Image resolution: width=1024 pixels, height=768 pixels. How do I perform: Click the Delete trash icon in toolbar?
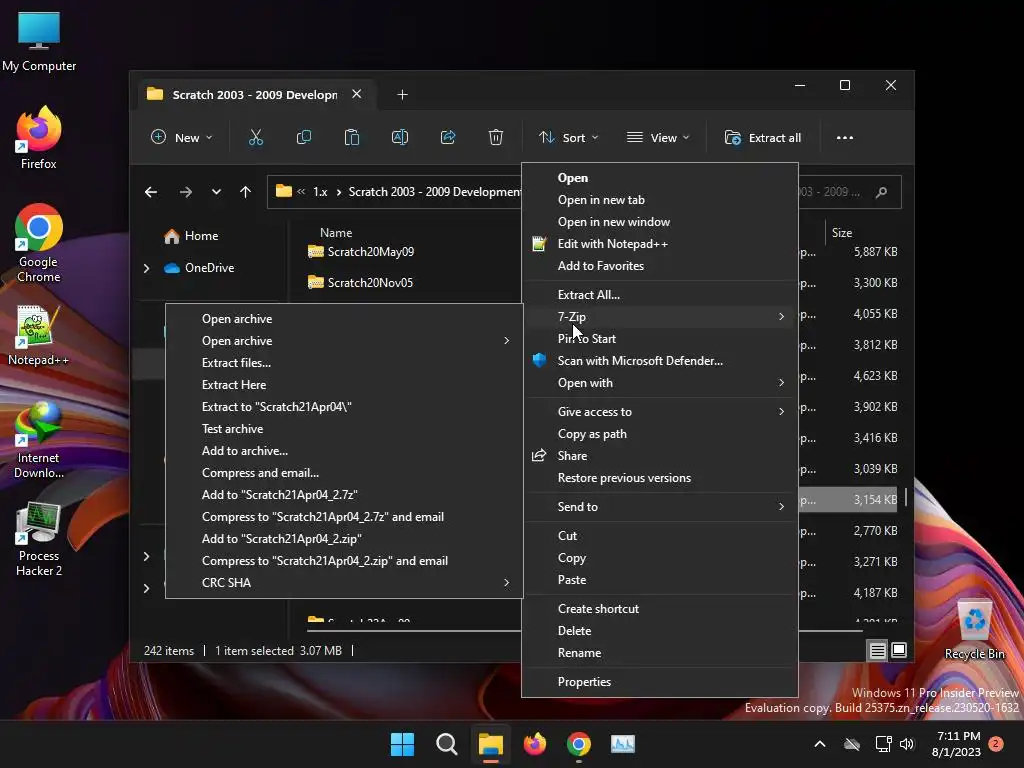coord(496,138)
